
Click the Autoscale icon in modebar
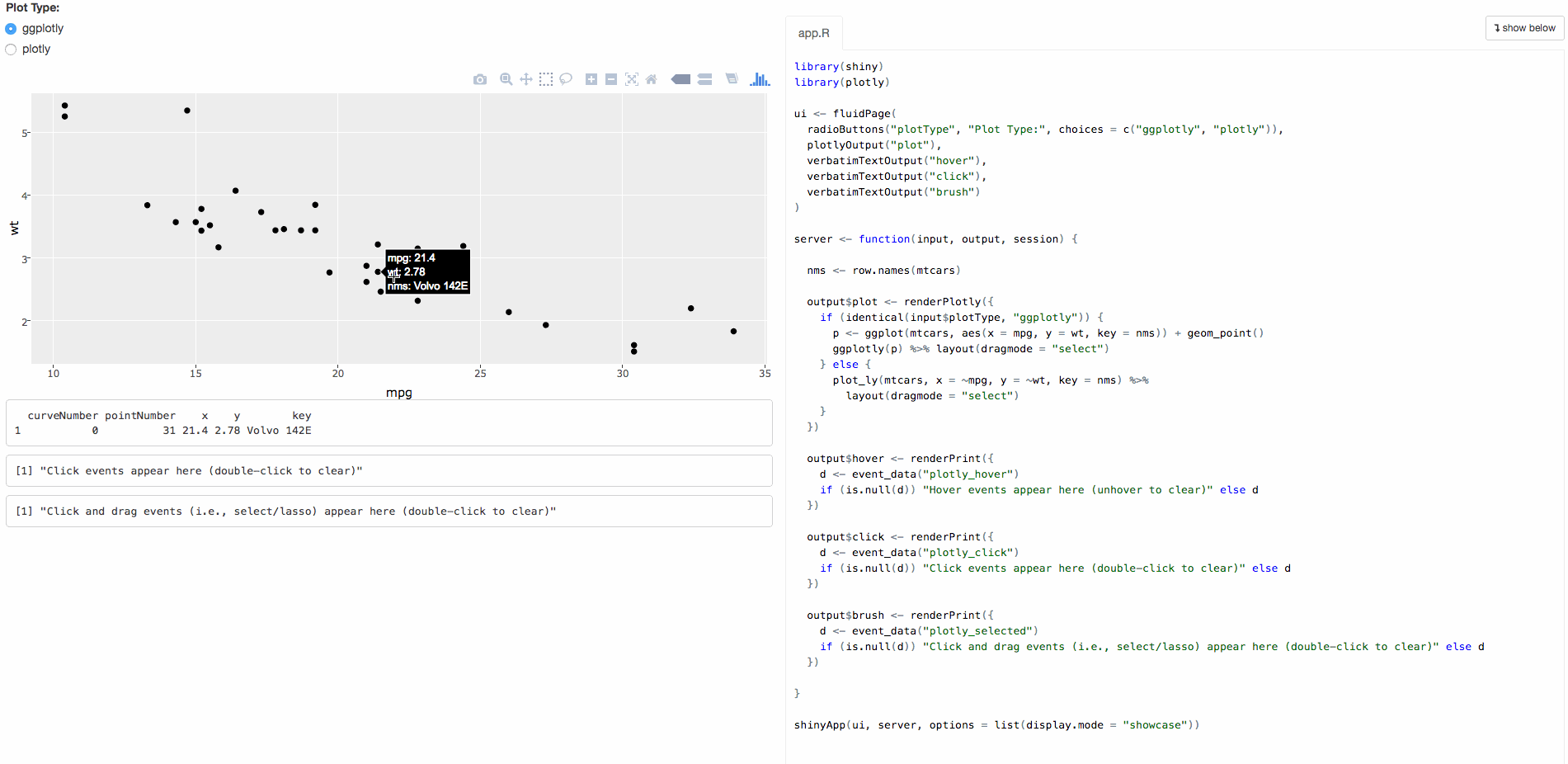(632, 79)
